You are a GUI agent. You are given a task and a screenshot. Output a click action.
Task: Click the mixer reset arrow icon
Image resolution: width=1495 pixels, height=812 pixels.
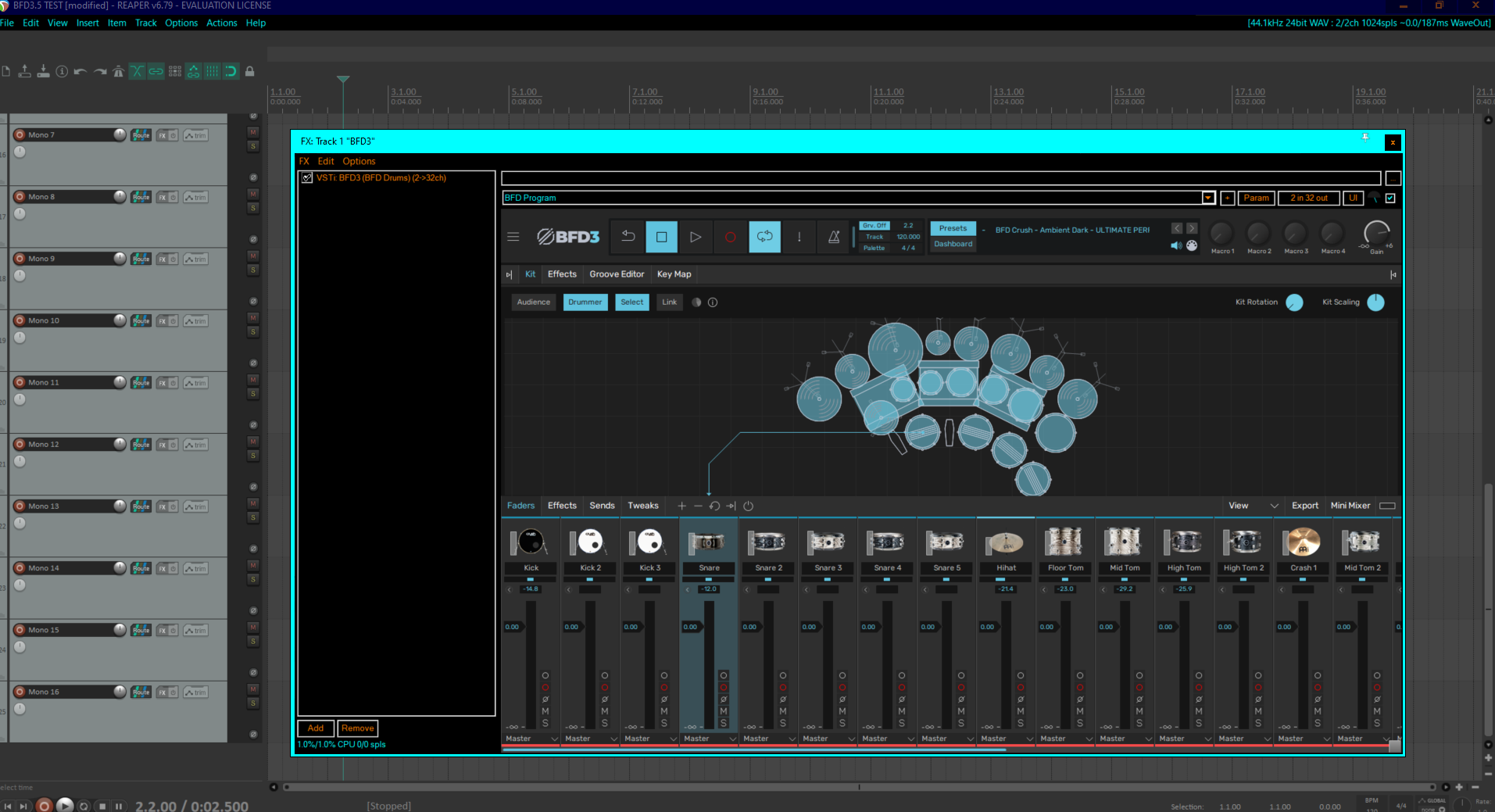click(714, 506)
